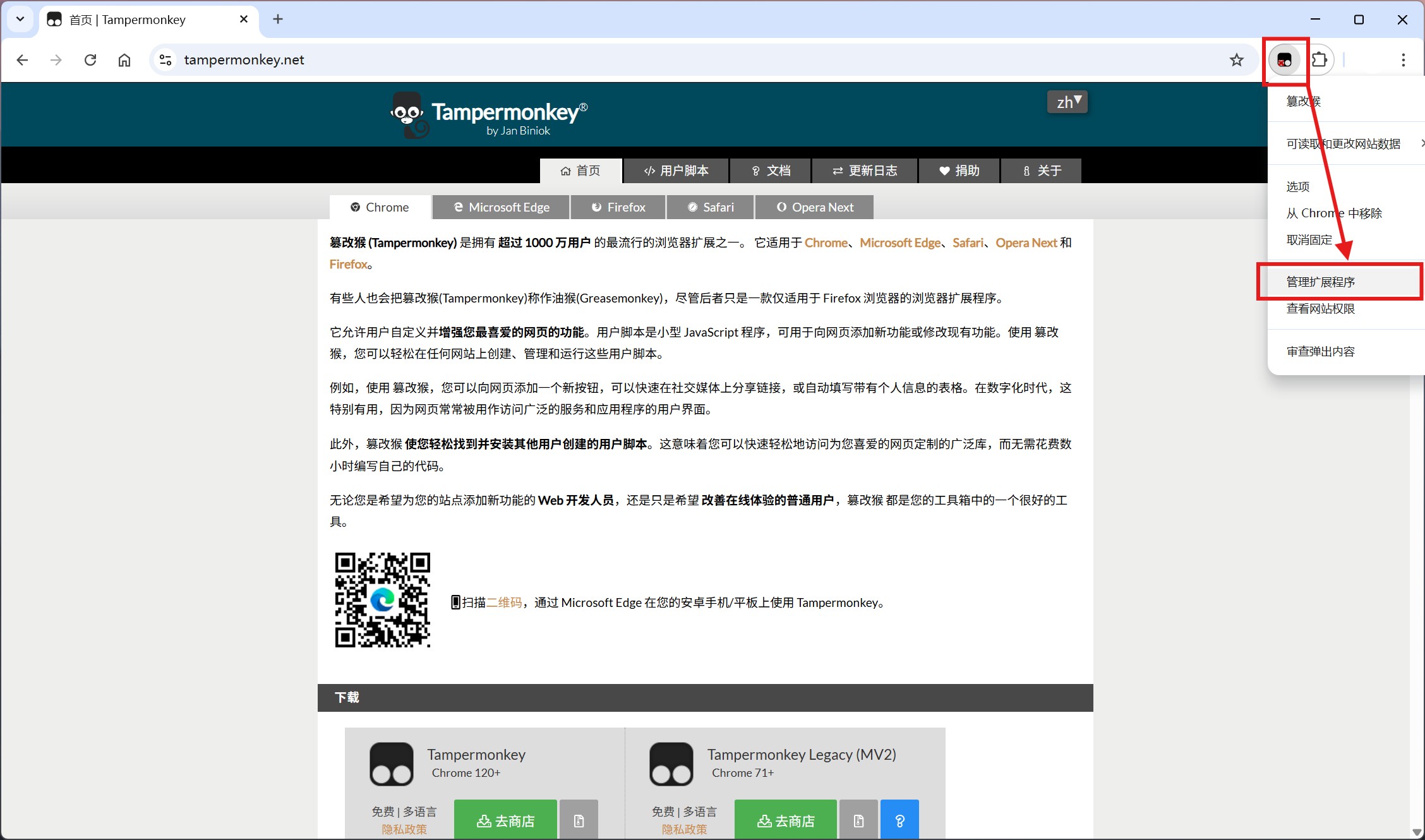Click the 下载 section header
The image size is (1425, 840).
(x=705, y=697)
